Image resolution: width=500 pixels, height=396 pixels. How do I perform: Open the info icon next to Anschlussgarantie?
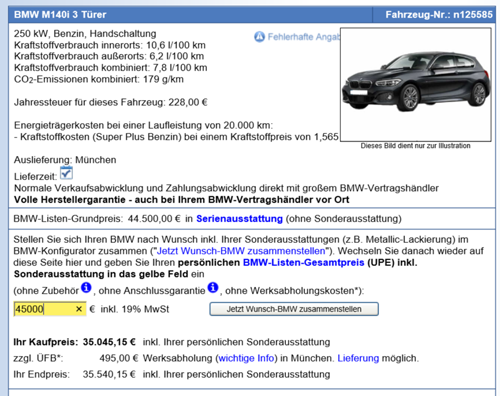213,287
